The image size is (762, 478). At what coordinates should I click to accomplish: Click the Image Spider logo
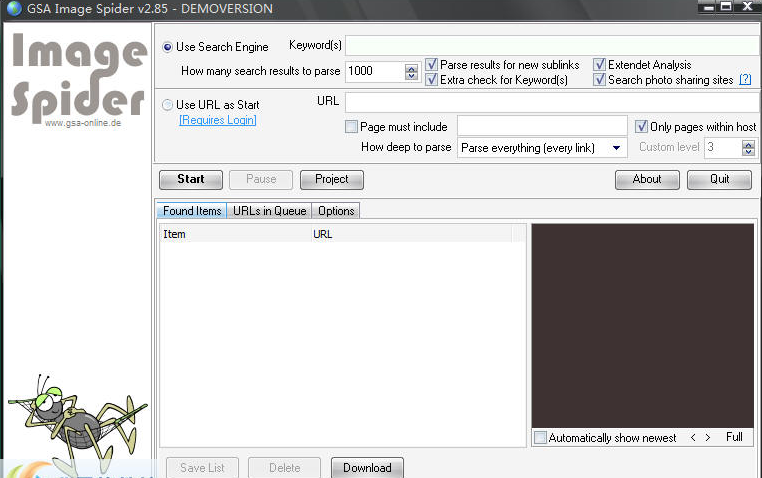pos(79,76)
